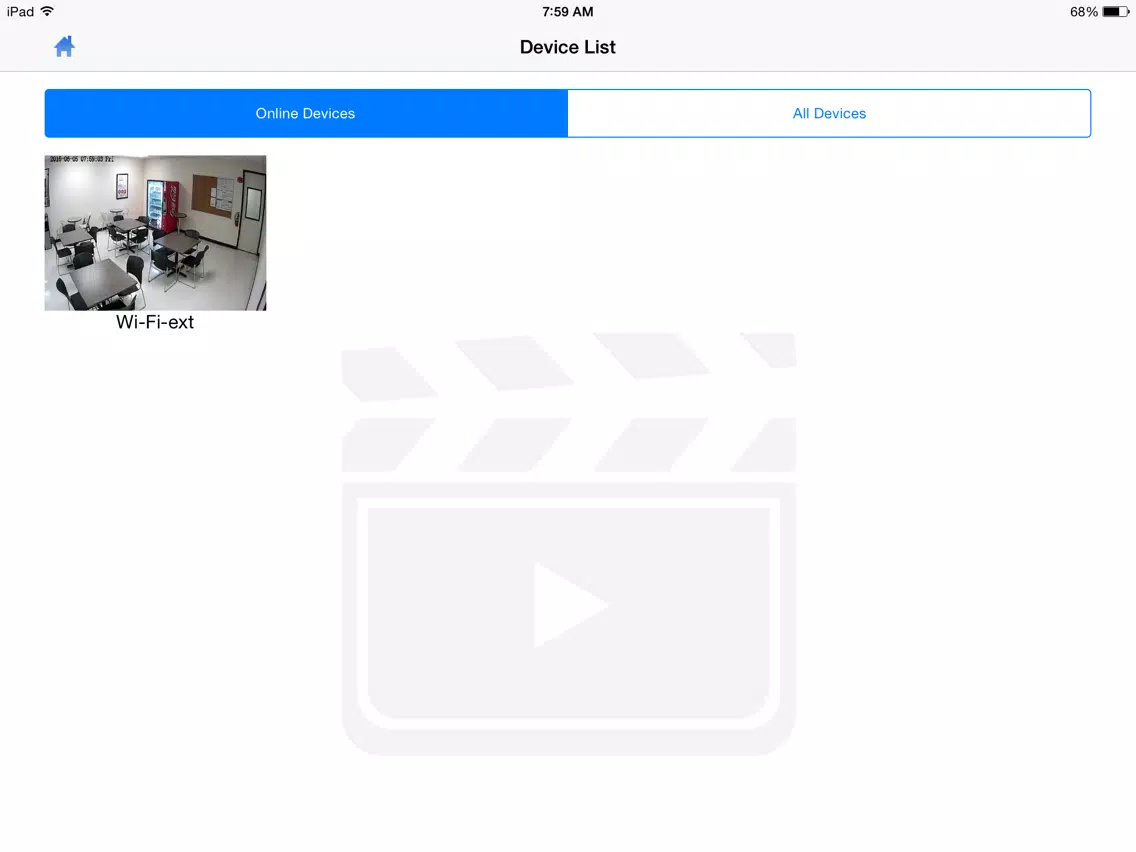Tap the Wi-Fi status icon
The width and height of the screenshot is (1136, 852).
point(47,11)
